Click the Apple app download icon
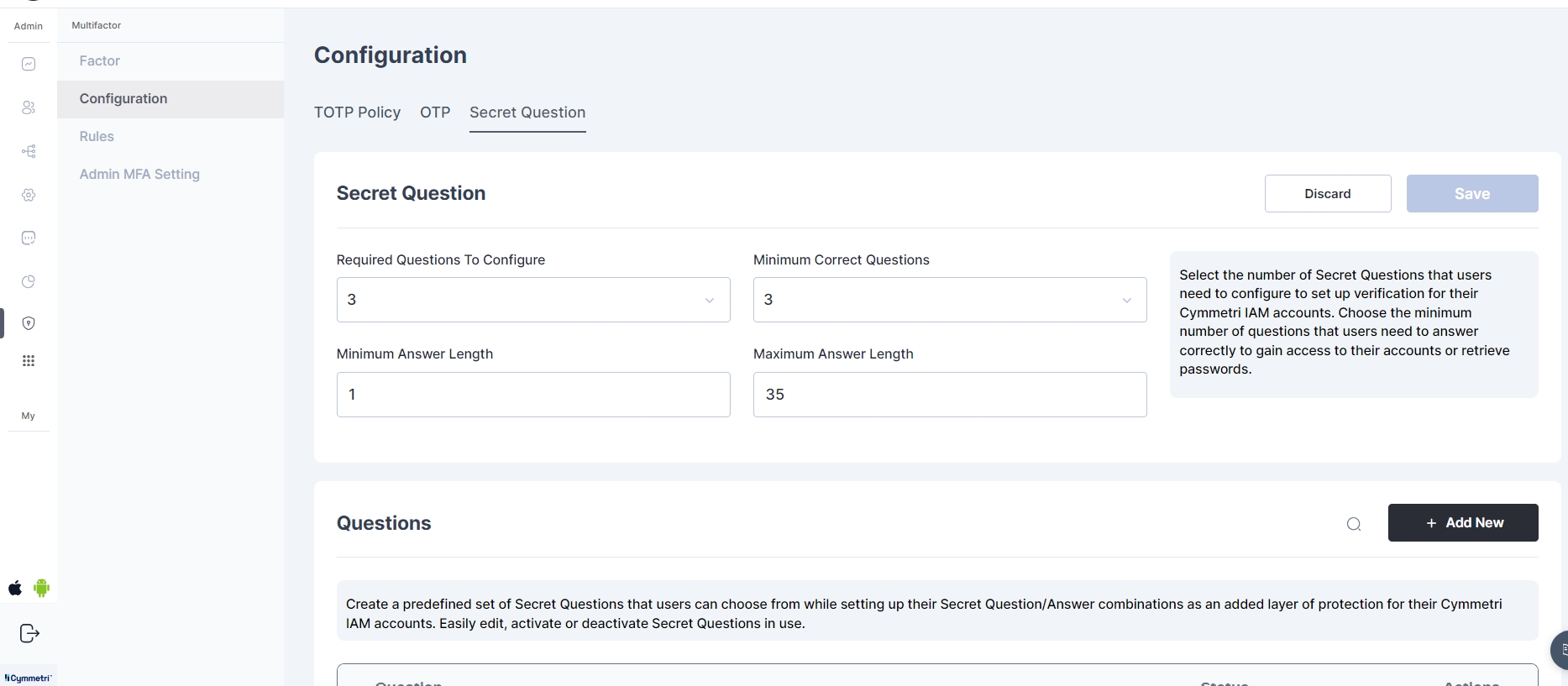 click(x=15, y=588)
